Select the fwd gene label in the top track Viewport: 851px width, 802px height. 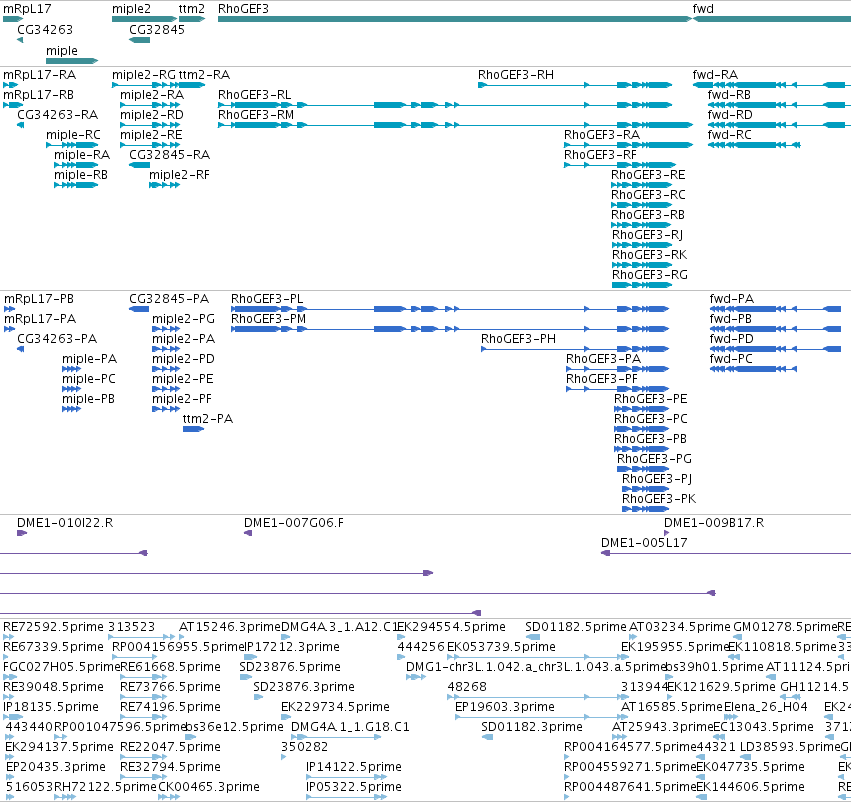pyautogui.click(x=703, y=9)
